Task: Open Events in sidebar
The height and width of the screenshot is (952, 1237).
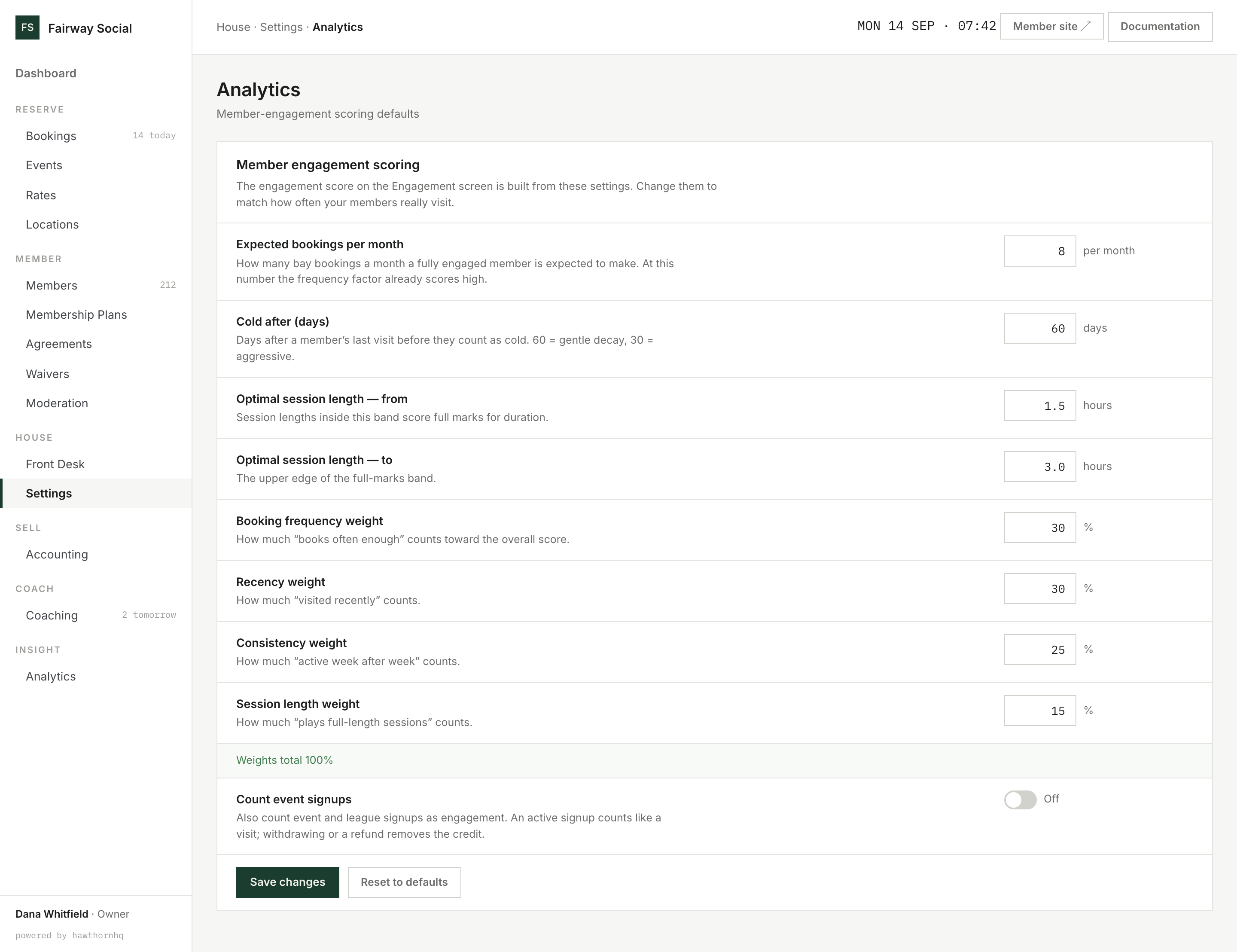Action: pos(96,165)
